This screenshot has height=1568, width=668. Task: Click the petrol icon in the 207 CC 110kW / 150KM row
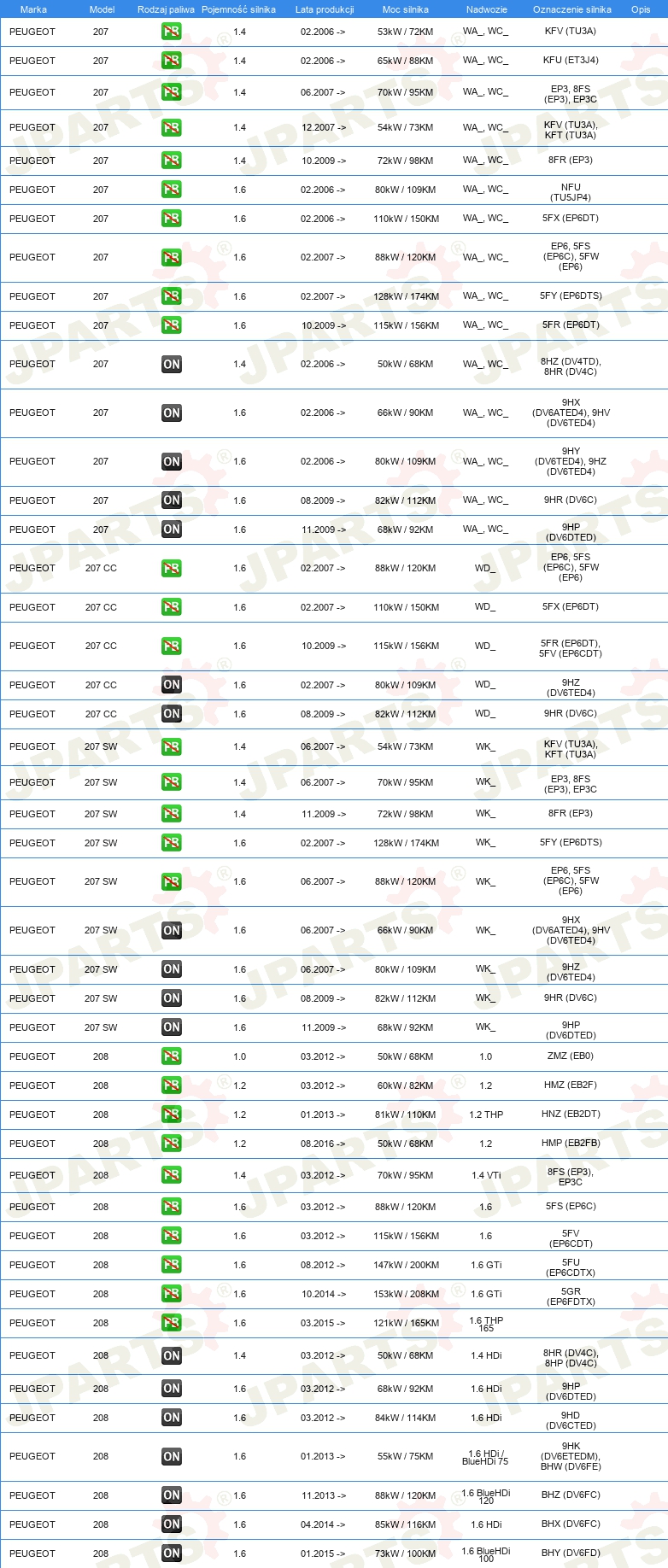click(x=172, y=607)
